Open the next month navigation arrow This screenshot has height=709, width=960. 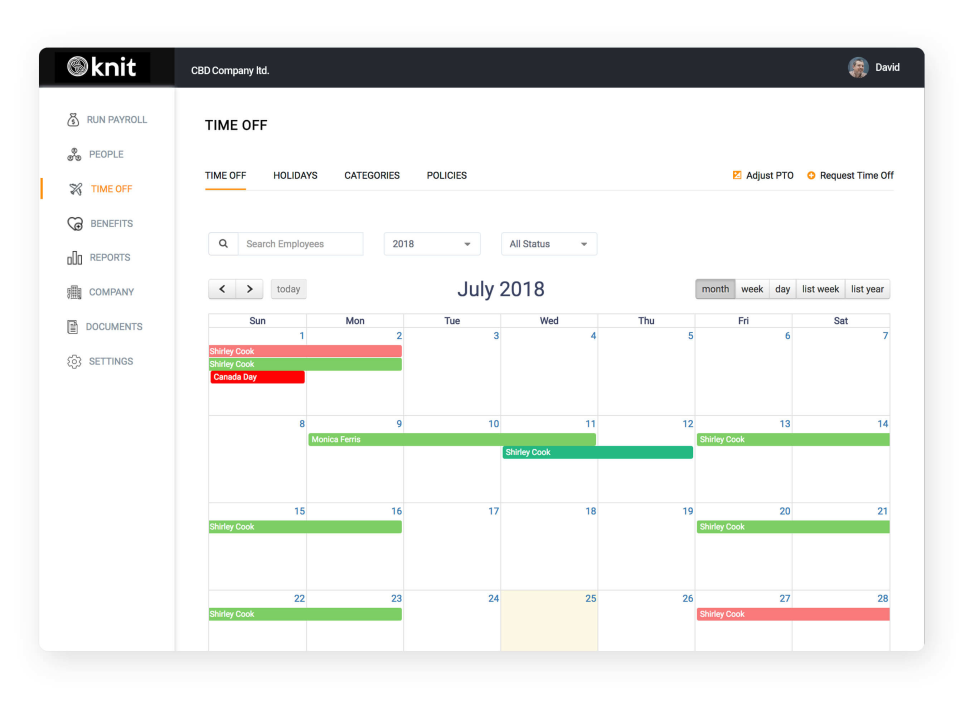pyautogui.click(x=249, y=288)
